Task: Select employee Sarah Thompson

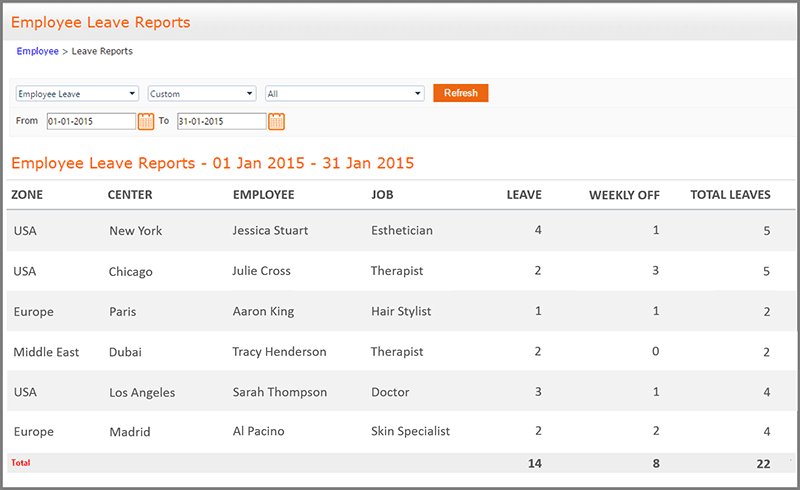Action: coord(280,392)
